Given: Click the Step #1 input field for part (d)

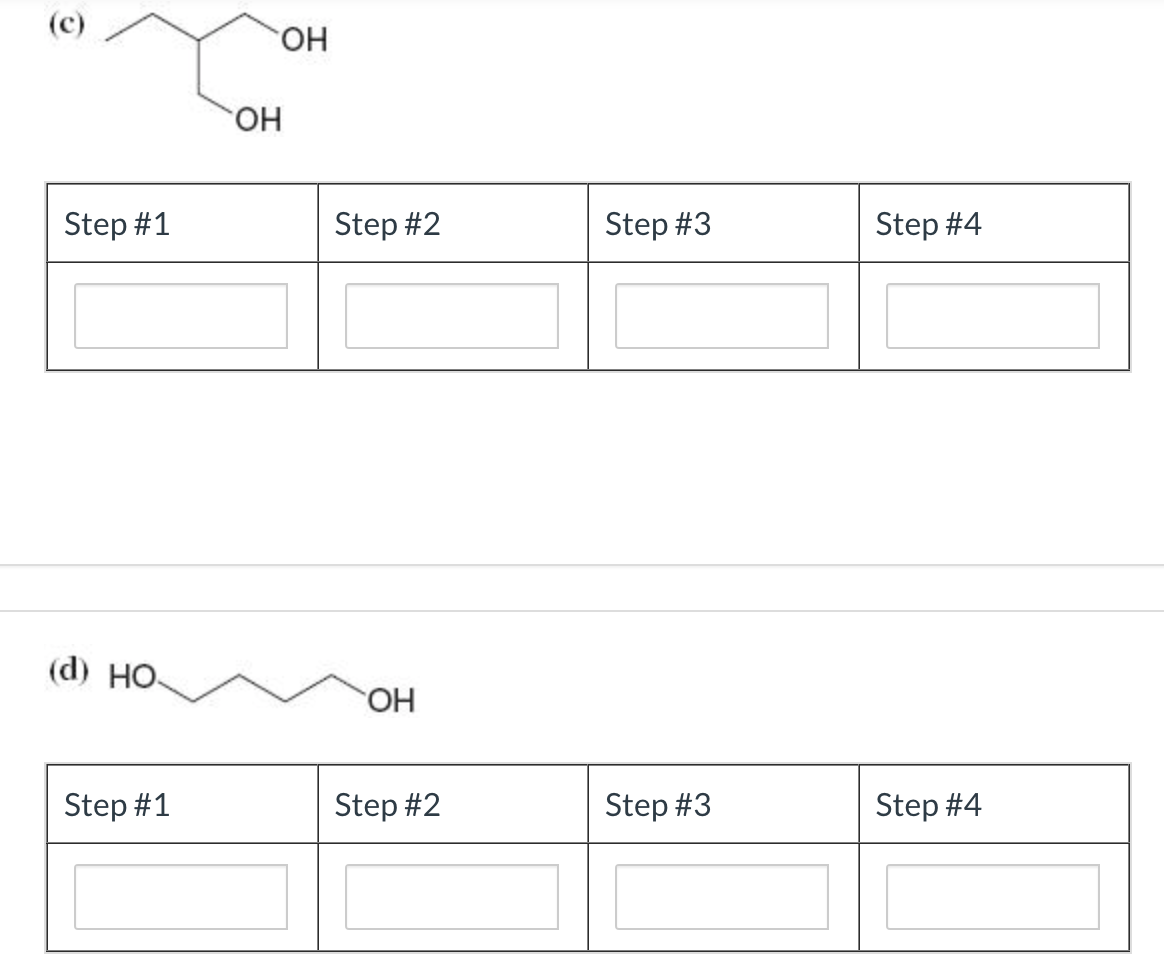Looking at the screenshot, I should 180,896.
